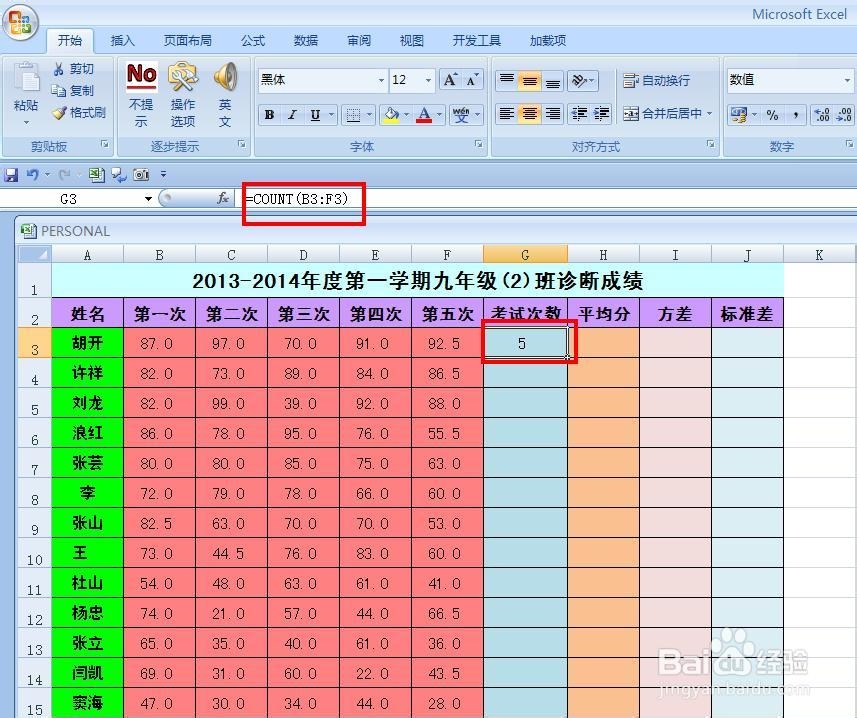857x718 pixels.
Task: Click the formula bar showing =COUNT(B3:F3)
Action: coord(305,199)
